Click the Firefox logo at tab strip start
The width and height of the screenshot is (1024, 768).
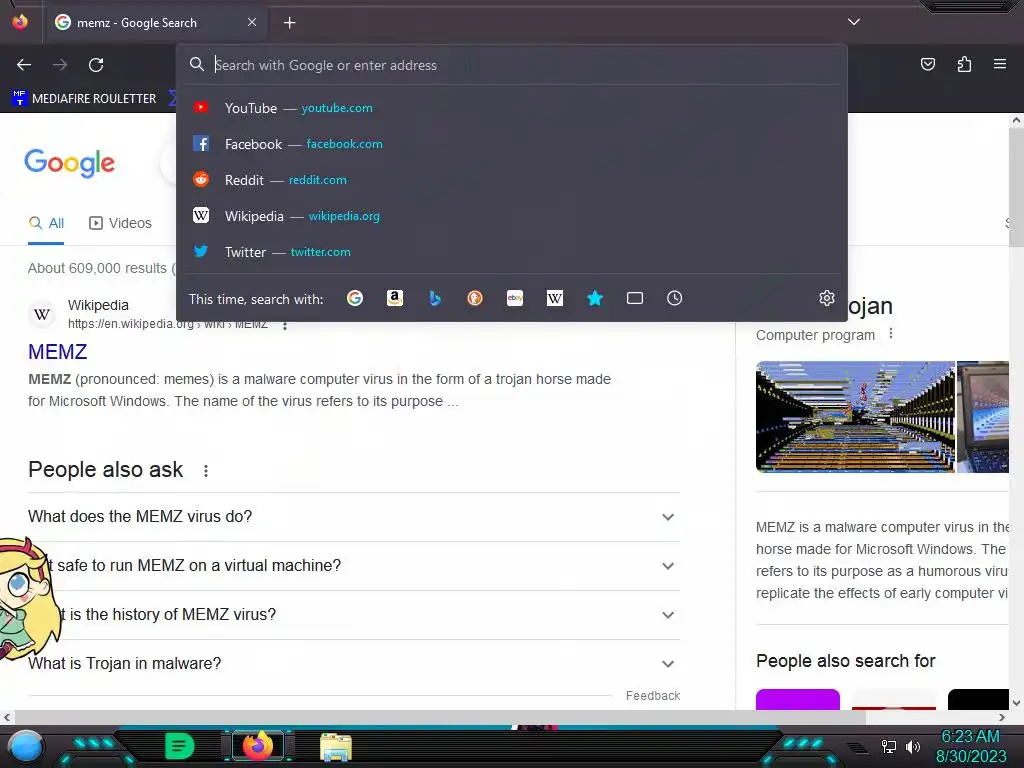[x=20, y=22]
